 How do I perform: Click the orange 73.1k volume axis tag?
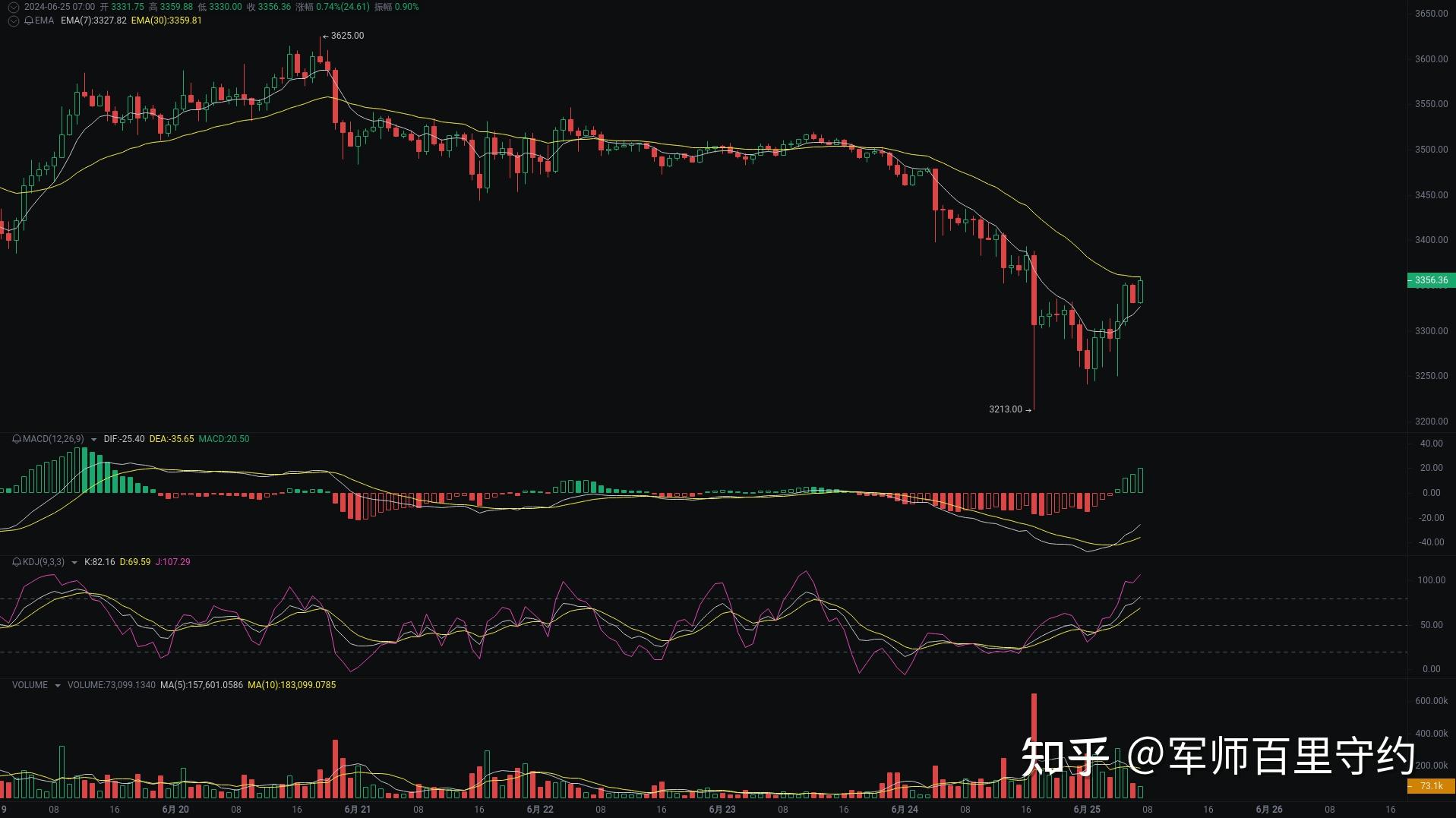pos(1431,786)
